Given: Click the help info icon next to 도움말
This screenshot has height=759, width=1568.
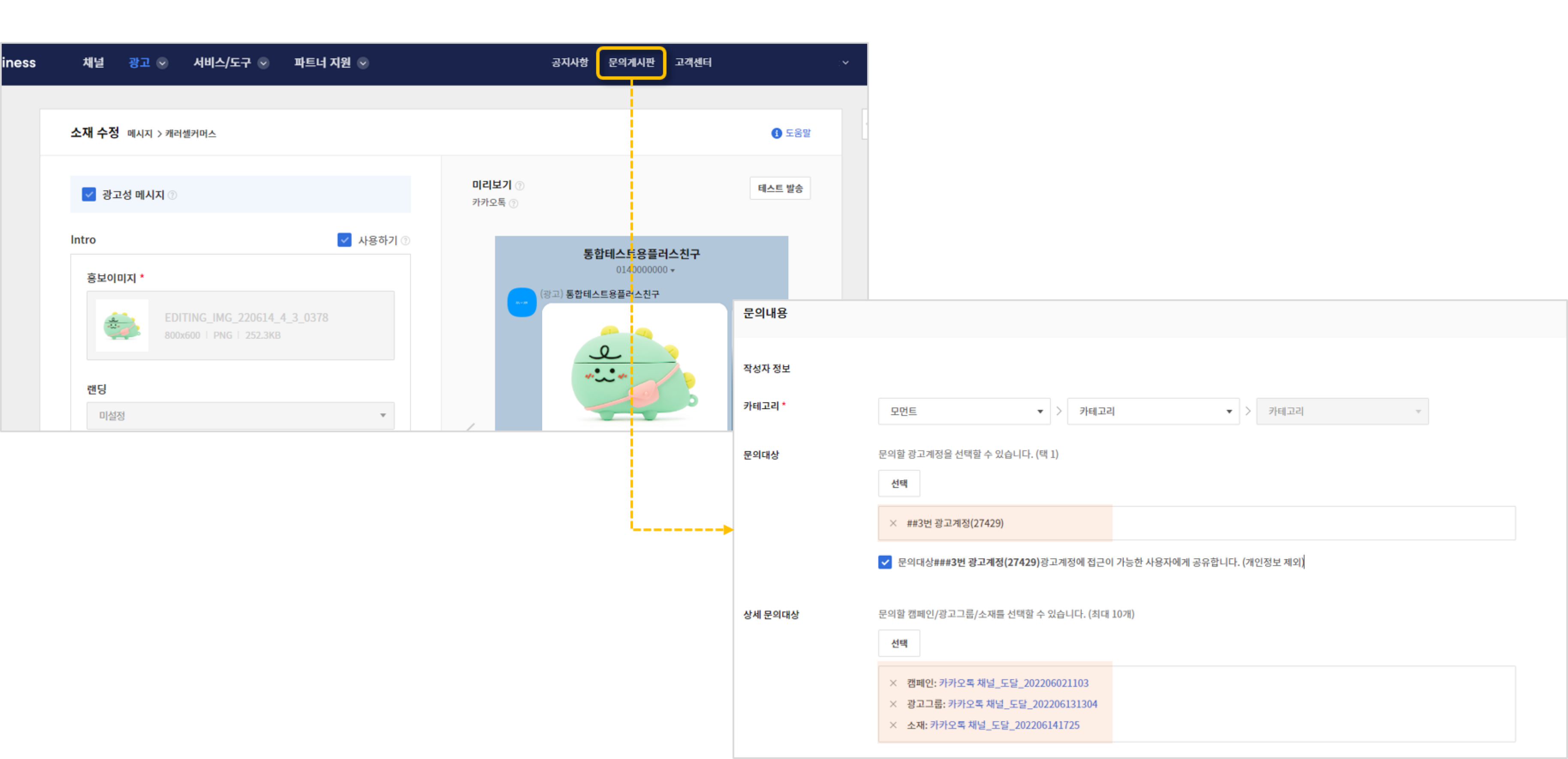Looking at the screenshot, I should pyautogui.click(x=776, y=133).
